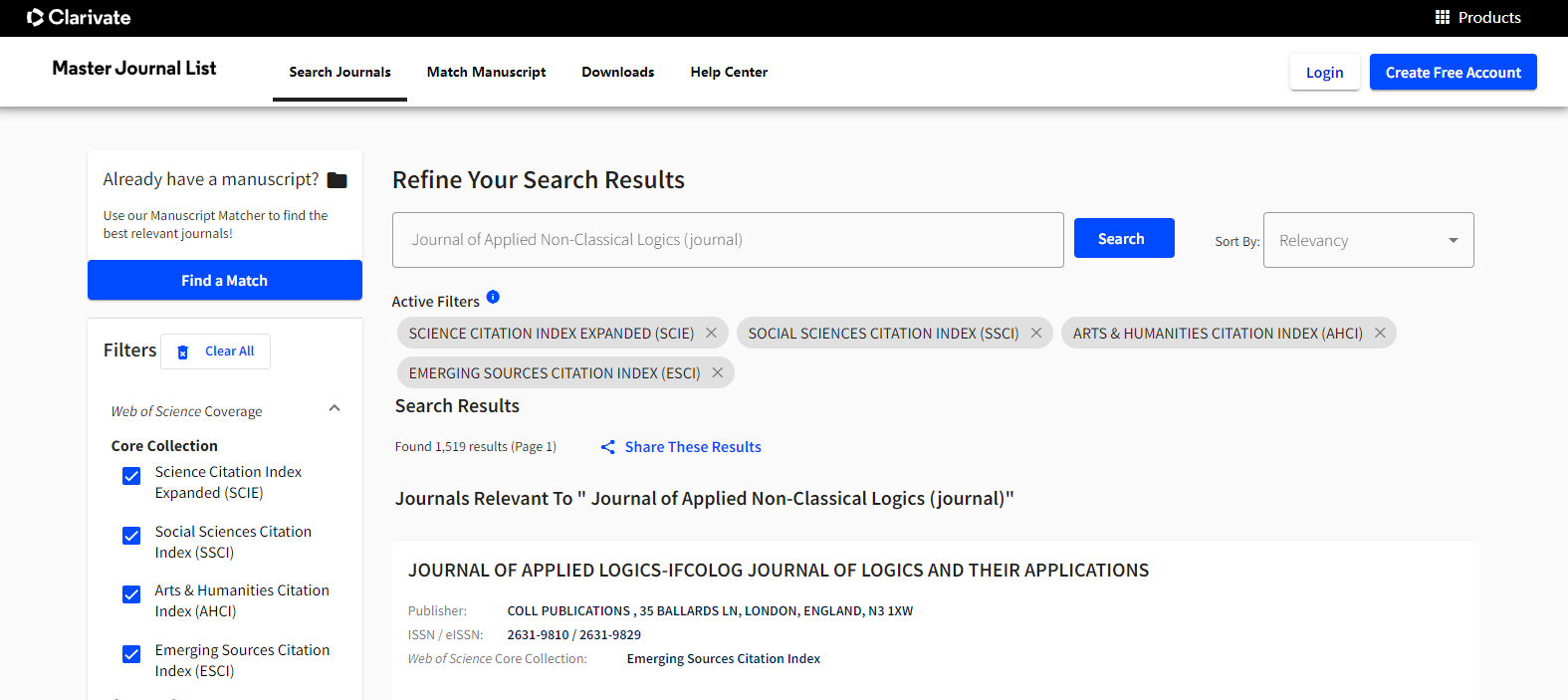Remove the SSCI active filter chip
This screenshot has width=1568, height=700.
[1036, 333]
